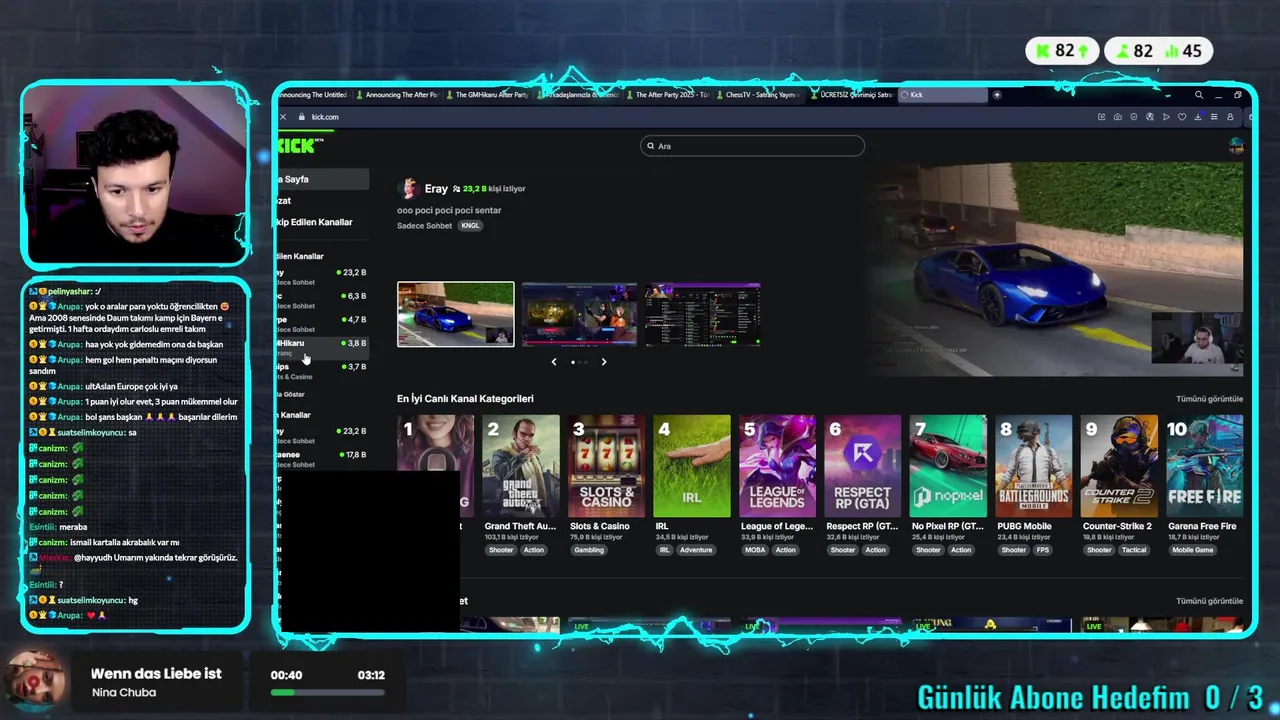Click the heart bookmark icon in browser toolbar

coord(1182,117)
